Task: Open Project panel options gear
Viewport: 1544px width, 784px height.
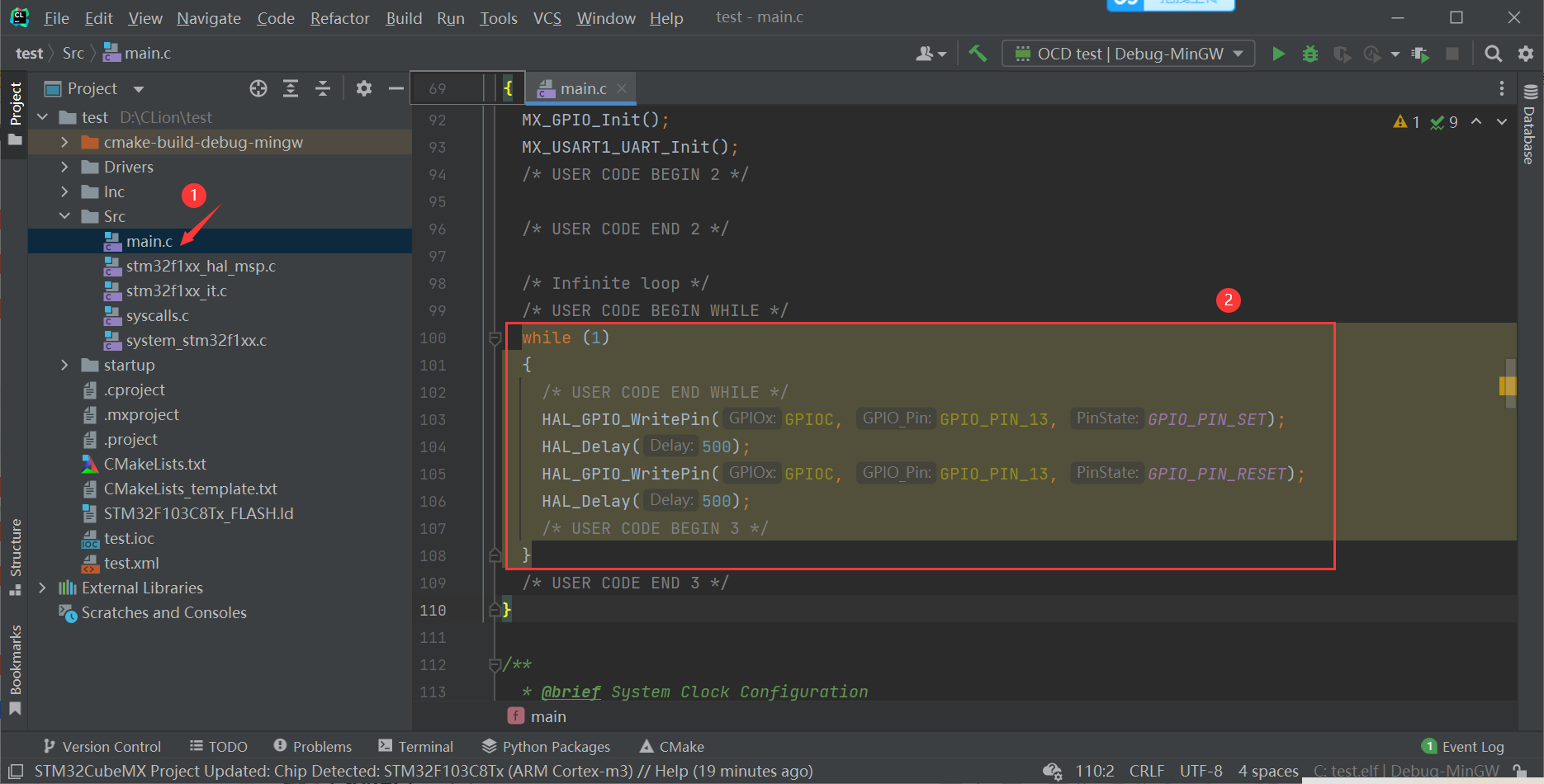Action: pyautogui.click(x=363, y=88)
